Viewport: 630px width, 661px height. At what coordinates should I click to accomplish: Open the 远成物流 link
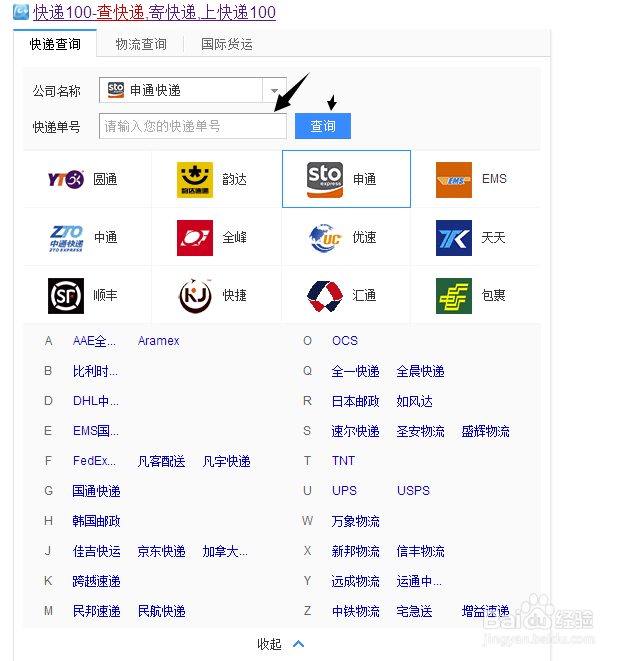click(x=355, y=581)
